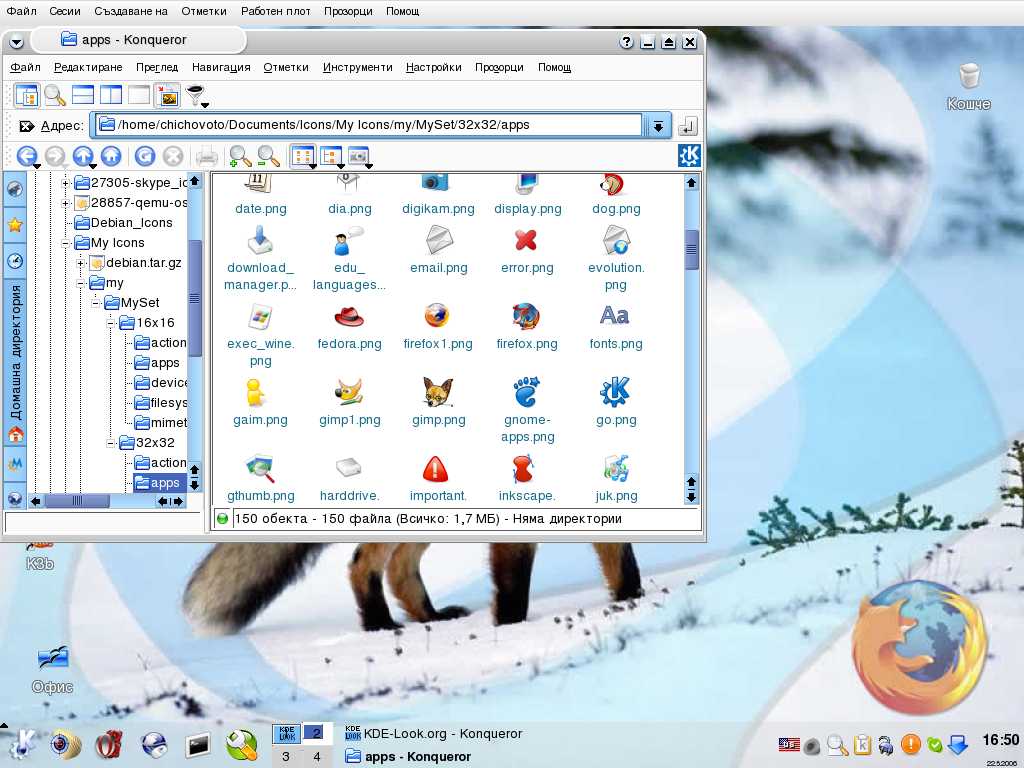1024x768 pixels.
Task: Select the fonts.png file
Action: click(x=615, y=327)
